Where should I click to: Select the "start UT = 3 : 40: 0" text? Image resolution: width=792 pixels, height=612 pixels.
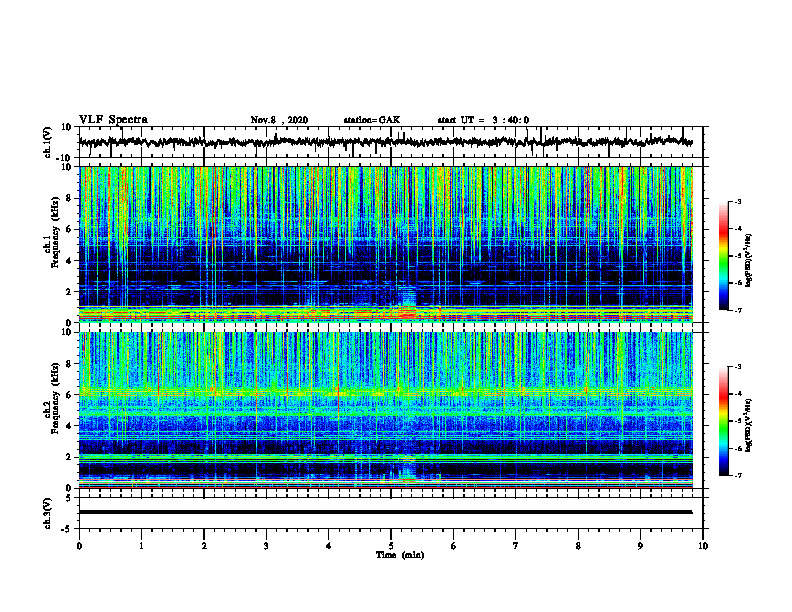point(483,120)
